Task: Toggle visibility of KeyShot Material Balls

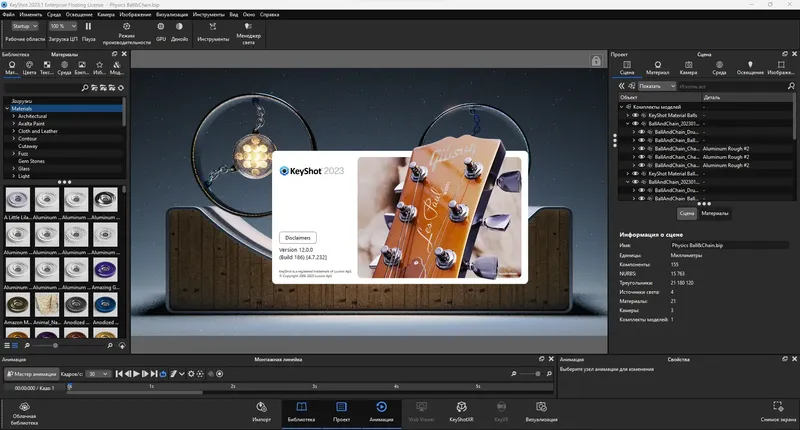Action: pos(636,115)
